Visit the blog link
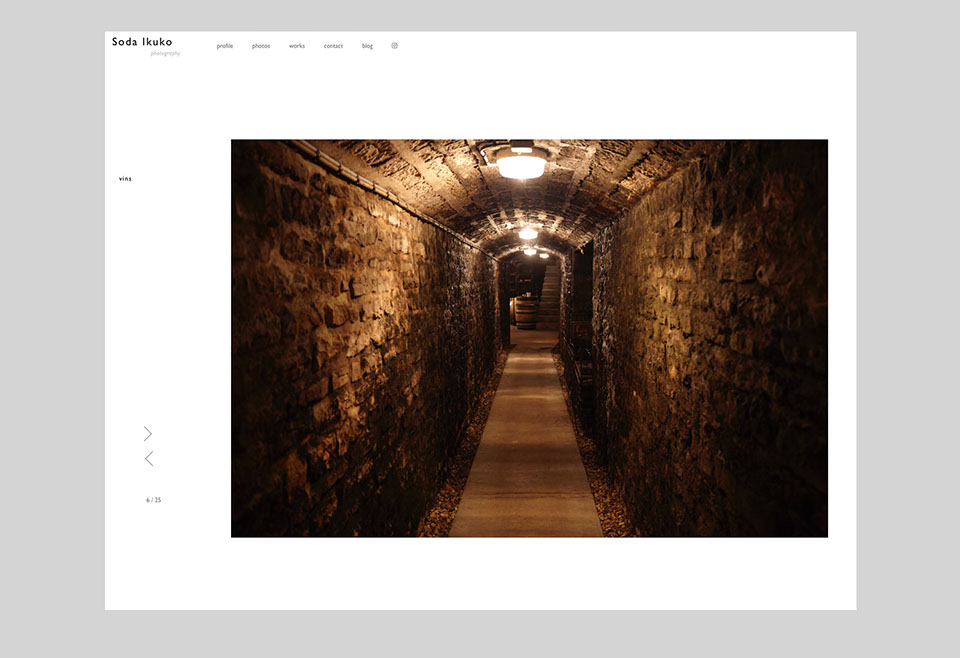Screen dimensions: 960x658 367,46
